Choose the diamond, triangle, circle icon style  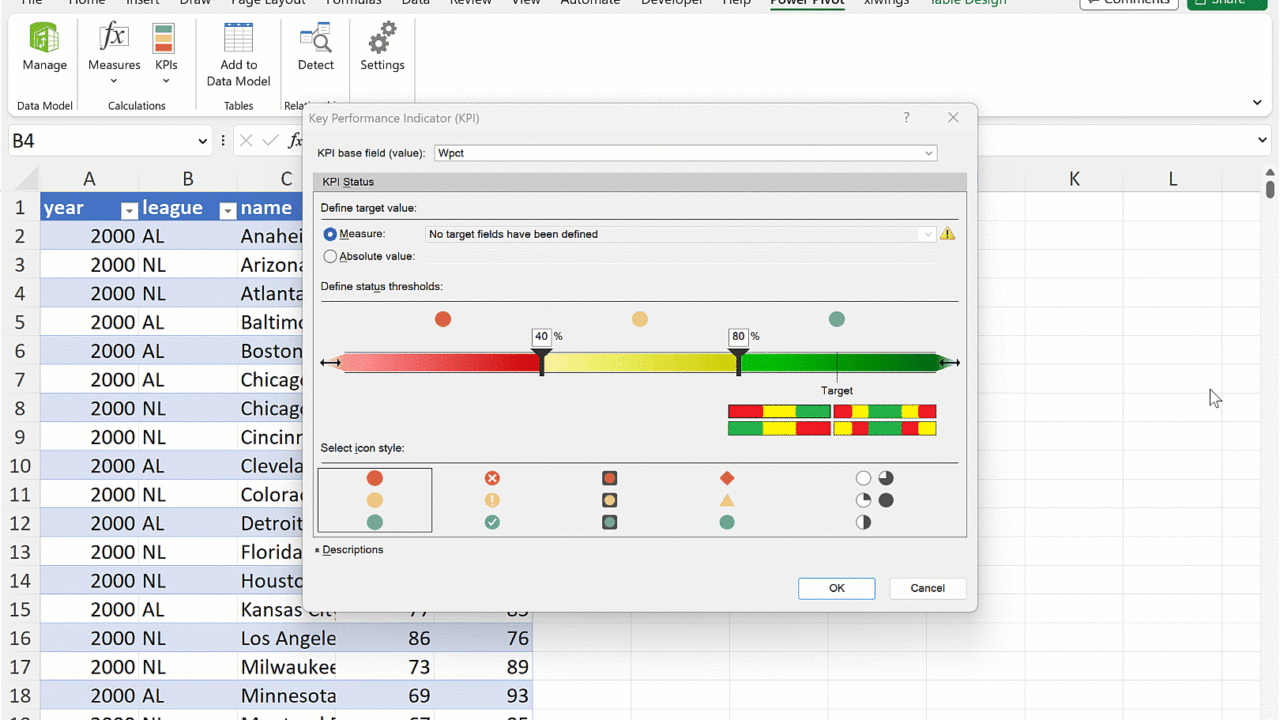[x=727, y=500]
